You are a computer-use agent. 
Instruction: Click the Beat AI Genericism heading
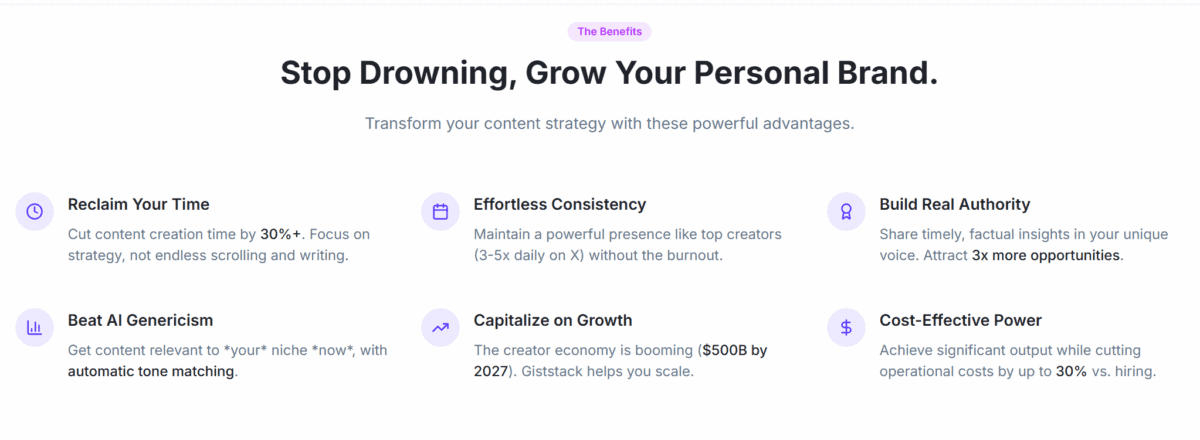tap(140, 320)
